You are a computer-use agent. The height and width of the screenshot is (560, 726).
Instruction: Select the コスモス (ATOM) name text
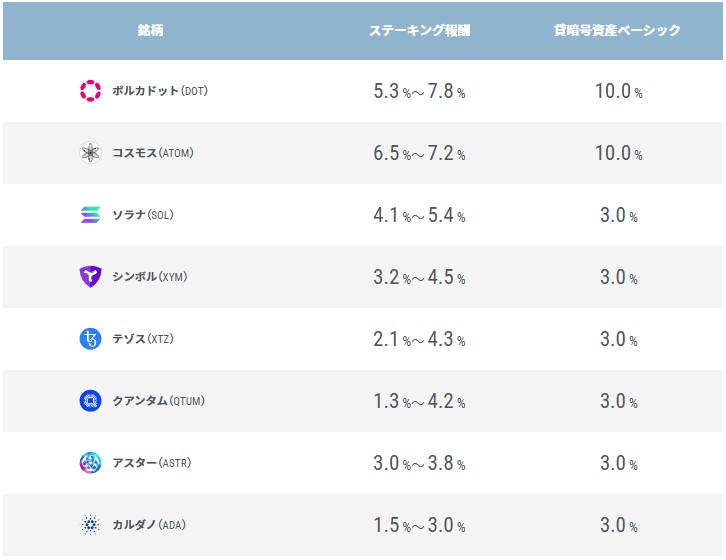point(153,153)
